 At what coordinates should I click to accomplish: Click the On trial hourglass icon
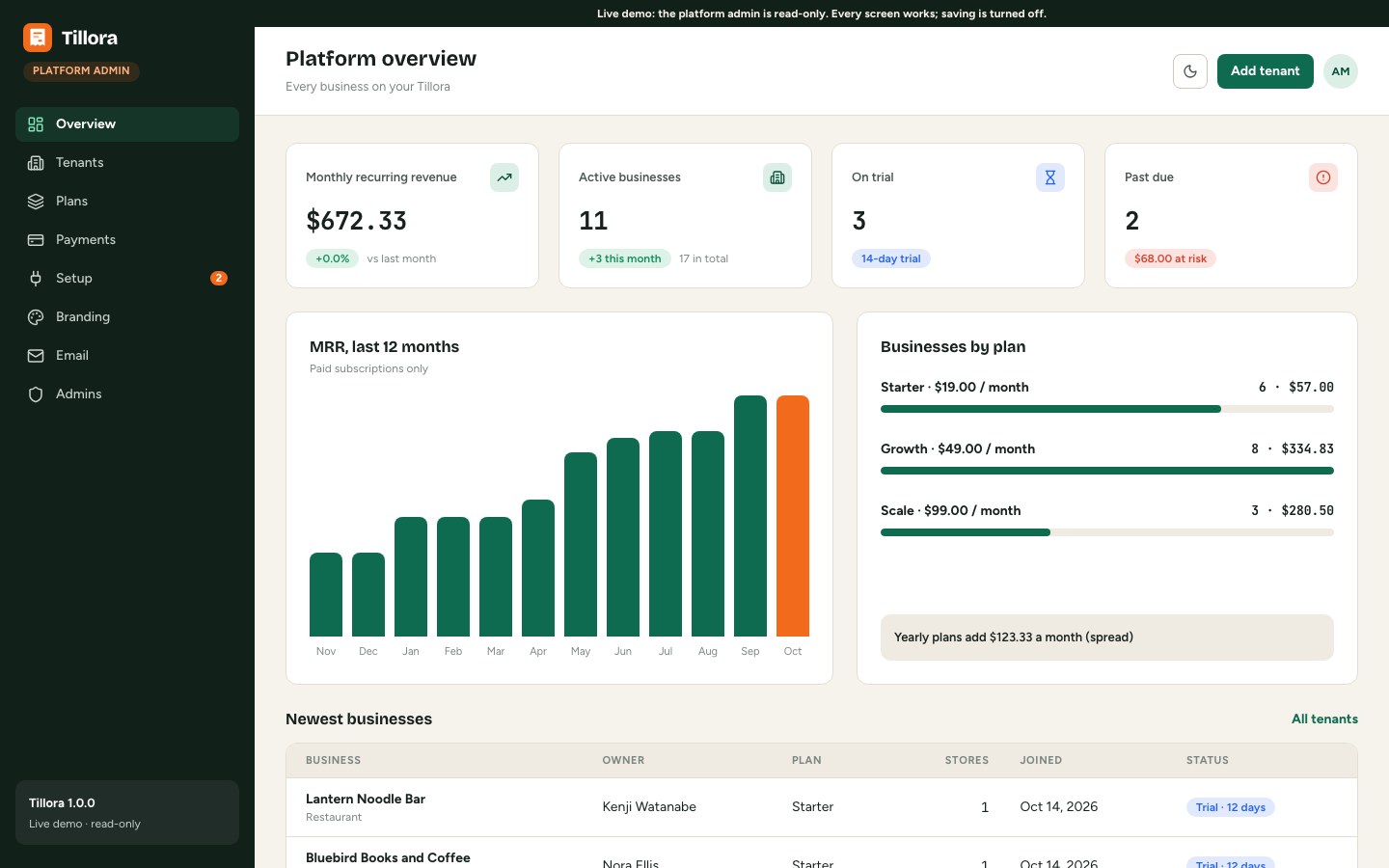click(1050, 177)
